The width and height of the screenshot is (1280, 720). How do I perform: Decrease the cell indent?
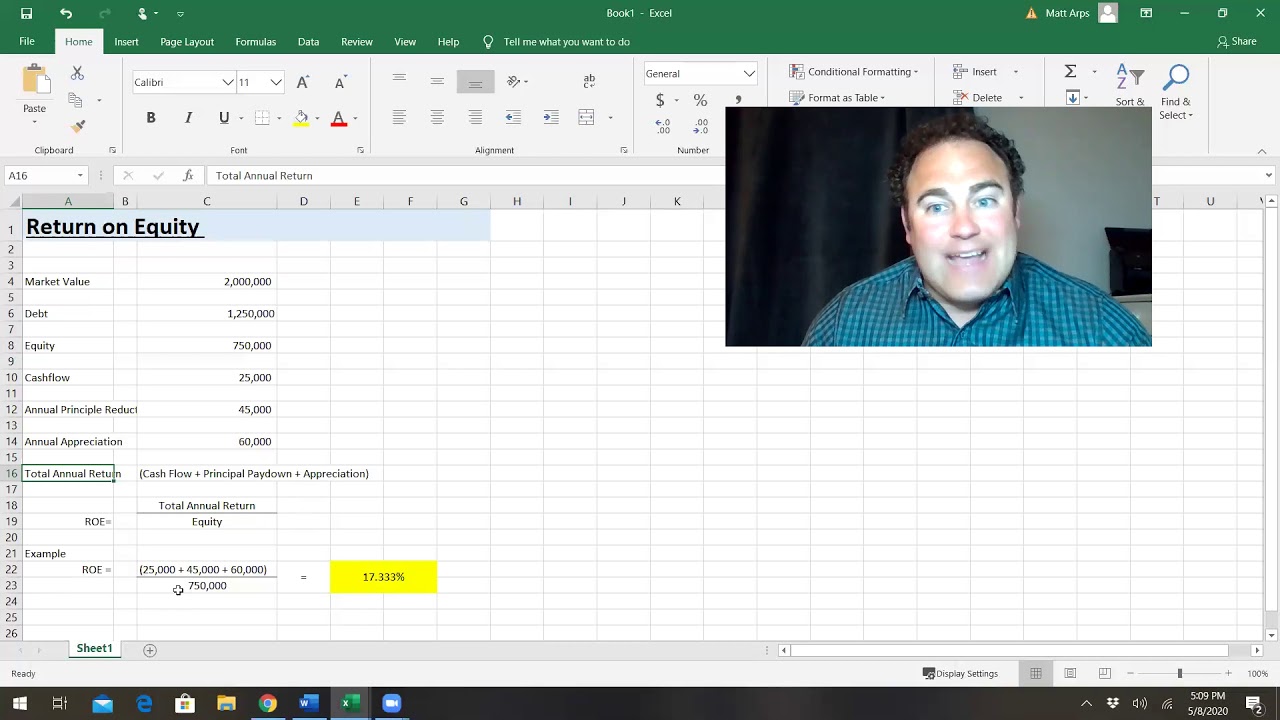(513, 118)
